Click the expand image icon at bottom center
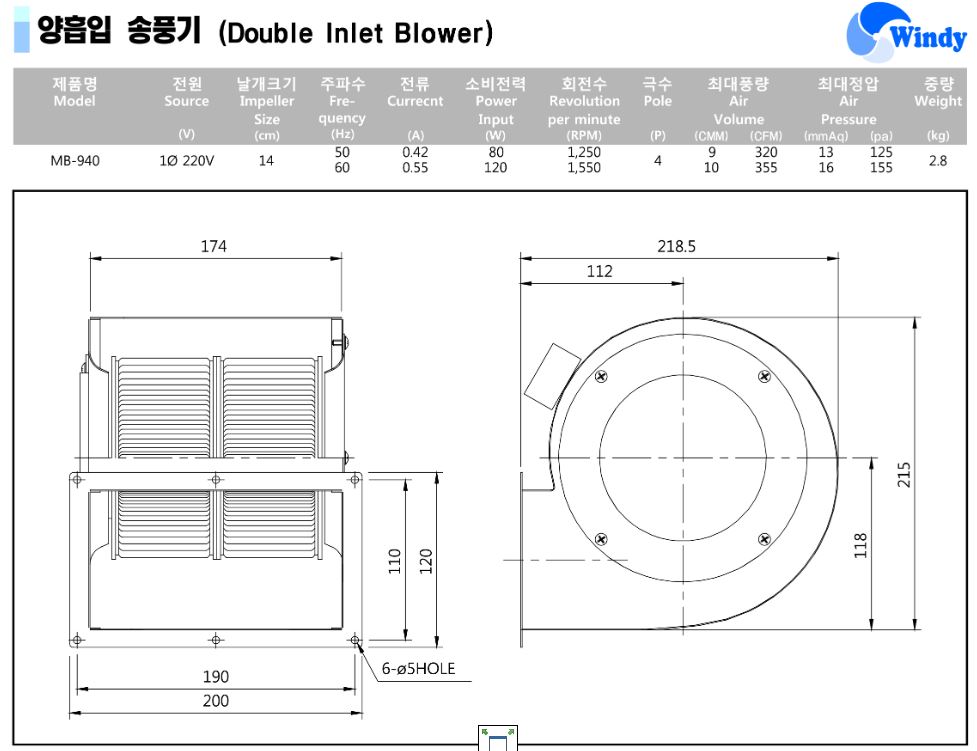The height and width of the screenshot is (751, 977). coord(498,739)
